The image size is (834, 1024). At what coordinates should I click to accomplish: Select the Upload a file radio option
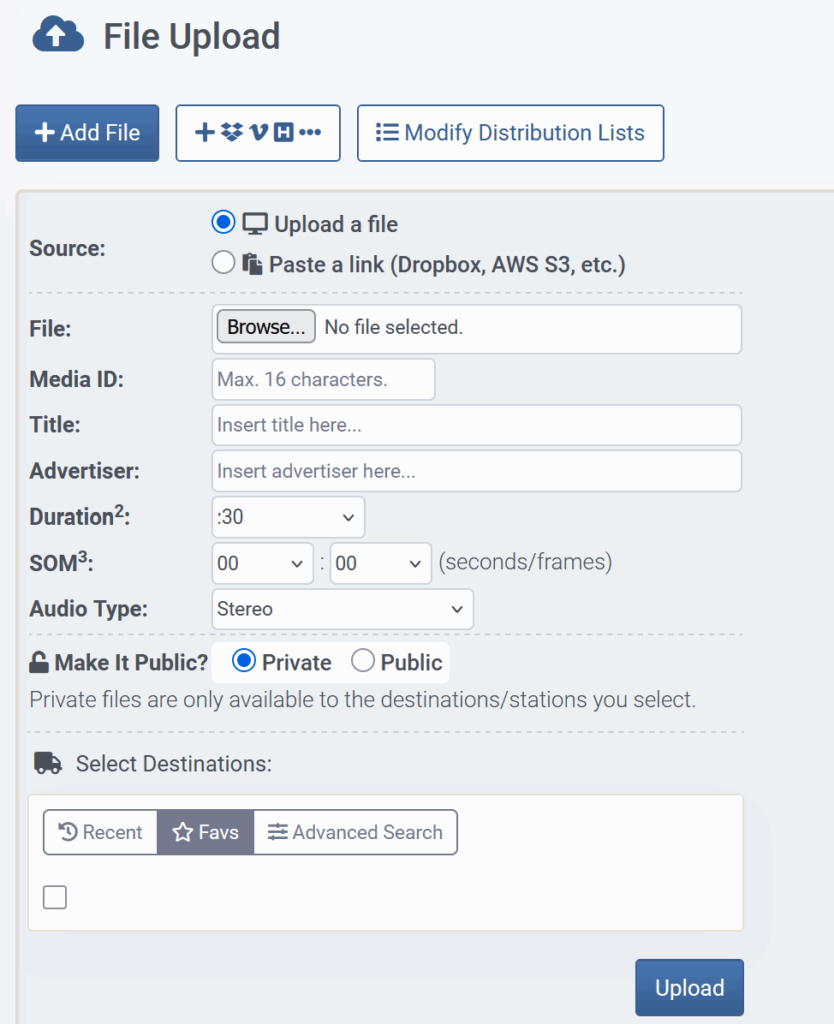[224, 223]
